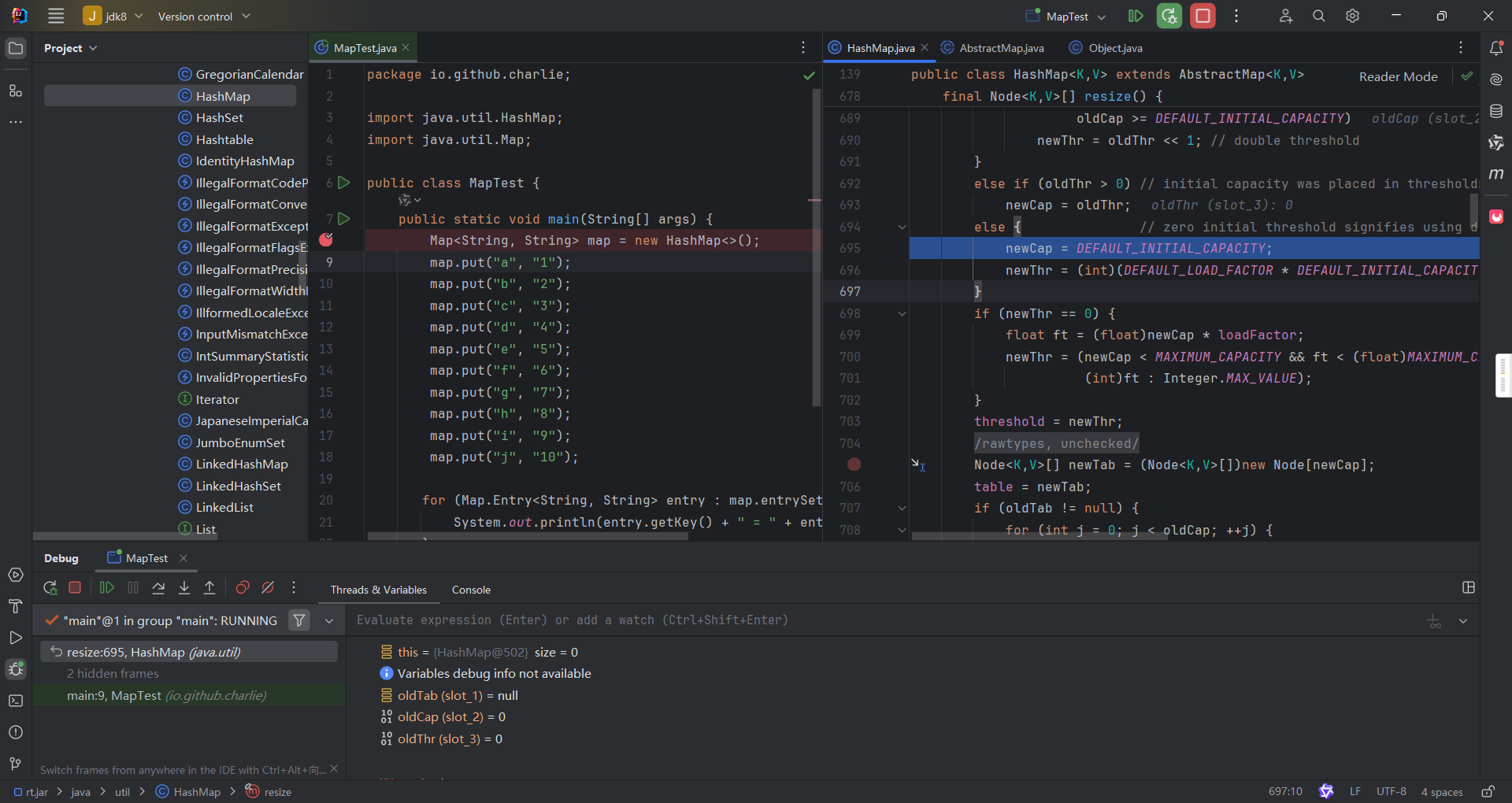Screen dimensions: 1512x803
Task: Focus the Evaluate expression input field
Action: (882, 620)
